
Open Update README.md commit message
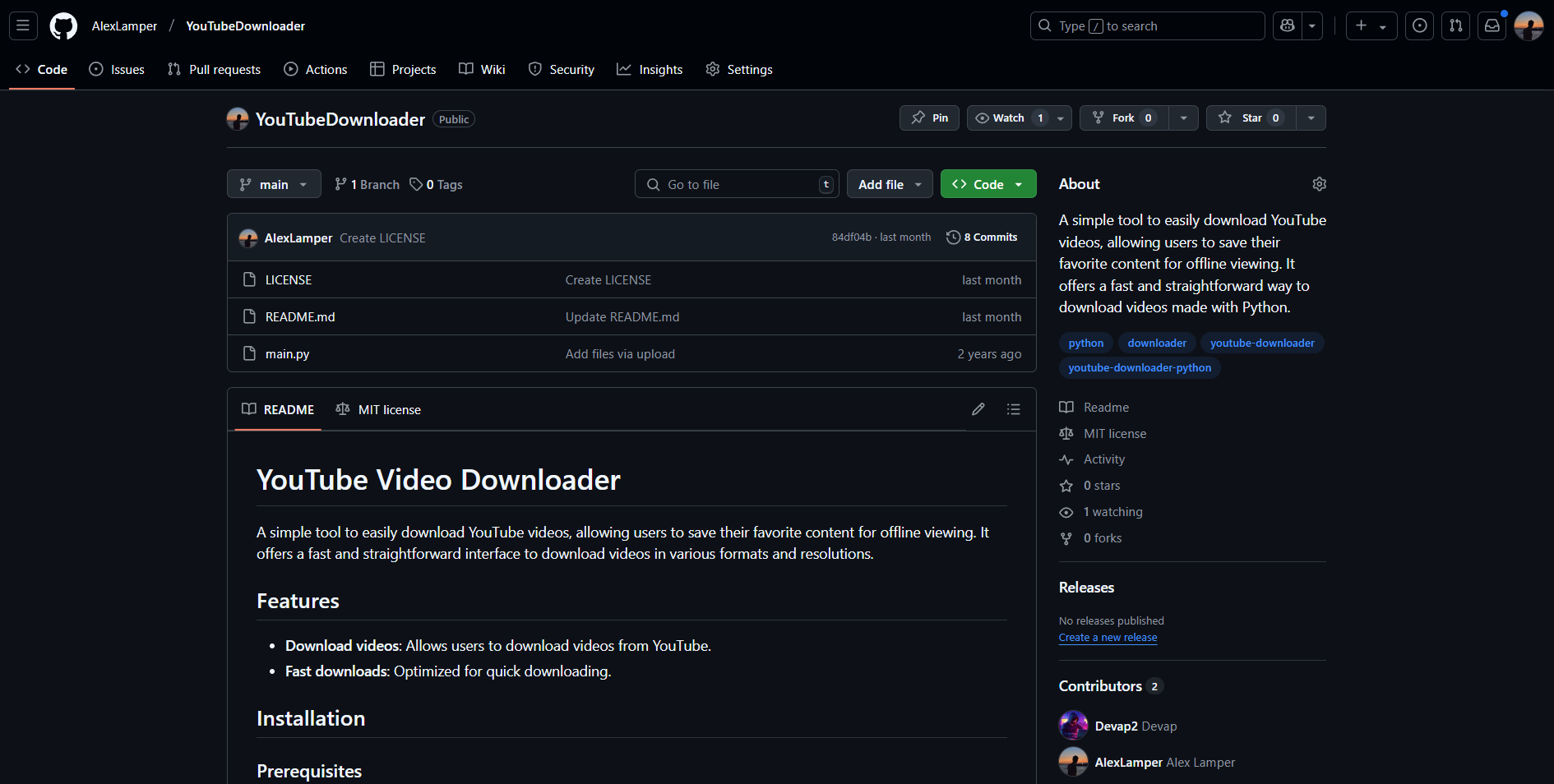(x=622, y=317)
